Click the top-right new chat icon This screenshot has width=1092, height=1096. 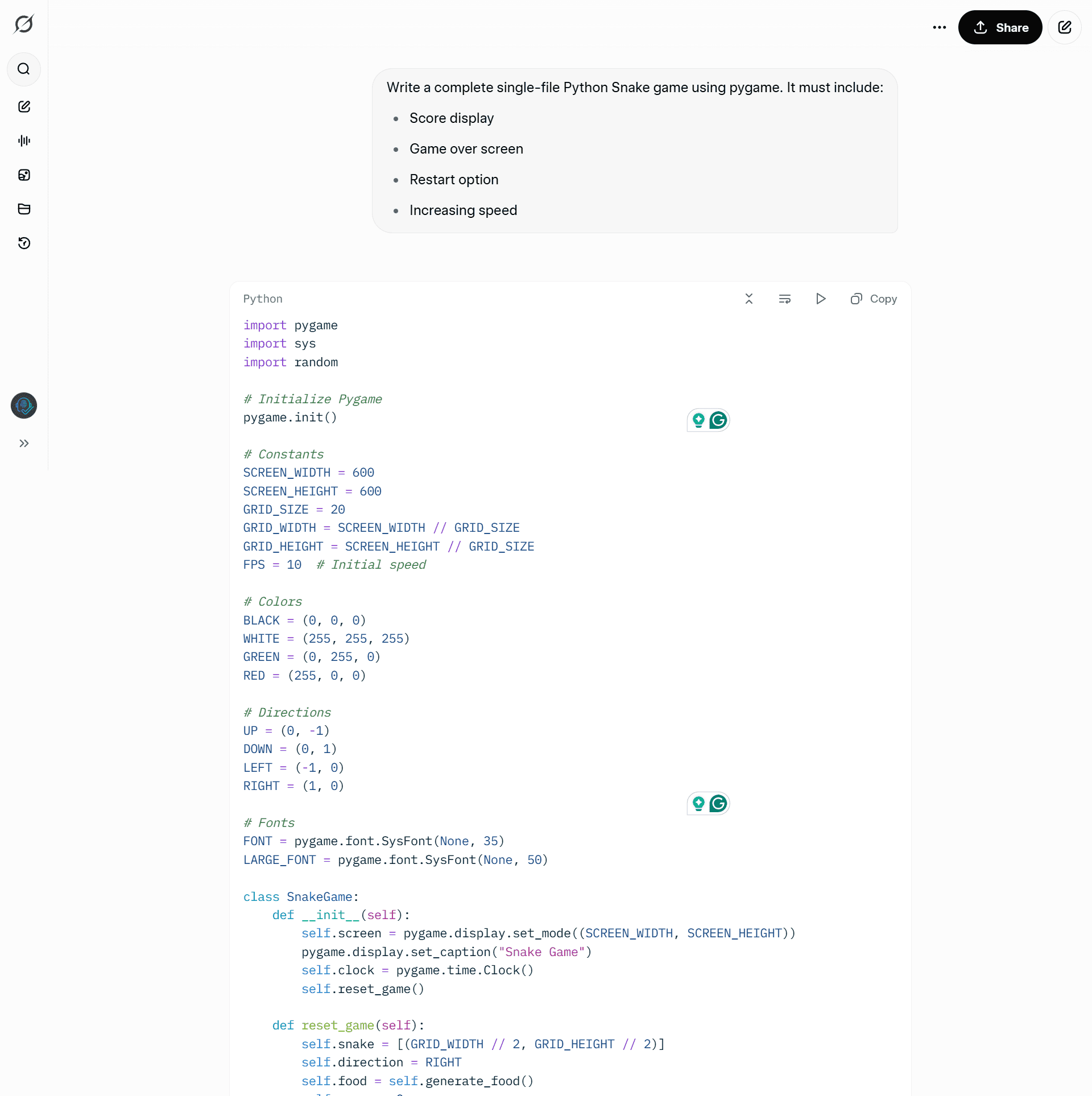tap(1065, 27)
